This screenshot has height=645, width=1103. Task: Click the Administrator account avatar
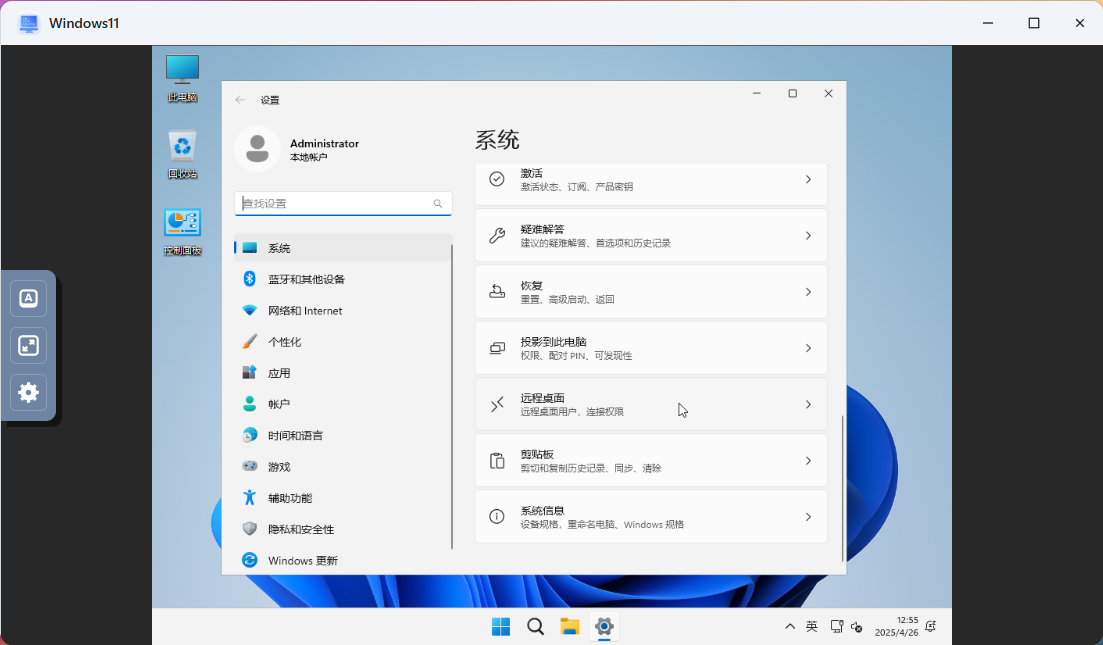pyautogui.click(x=257, y=149)
